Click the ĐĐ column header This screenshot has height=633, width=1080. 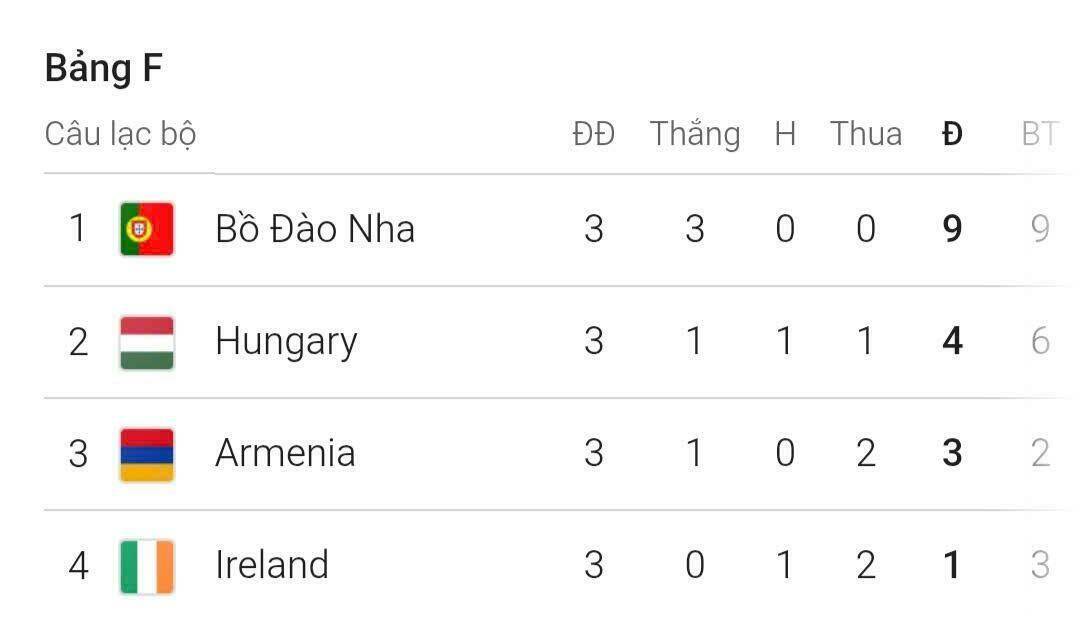pyautogui.click(x=593, y=134)
